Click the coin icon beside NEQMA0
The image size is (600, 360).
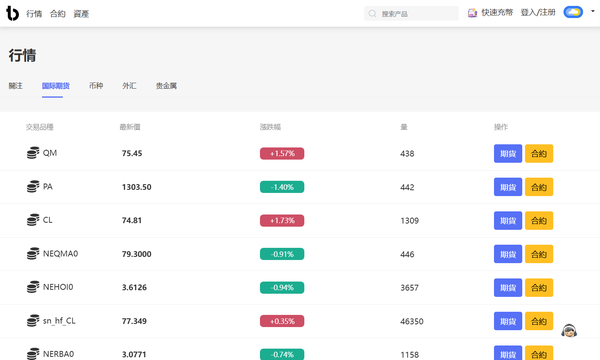(x=33, y=254)
